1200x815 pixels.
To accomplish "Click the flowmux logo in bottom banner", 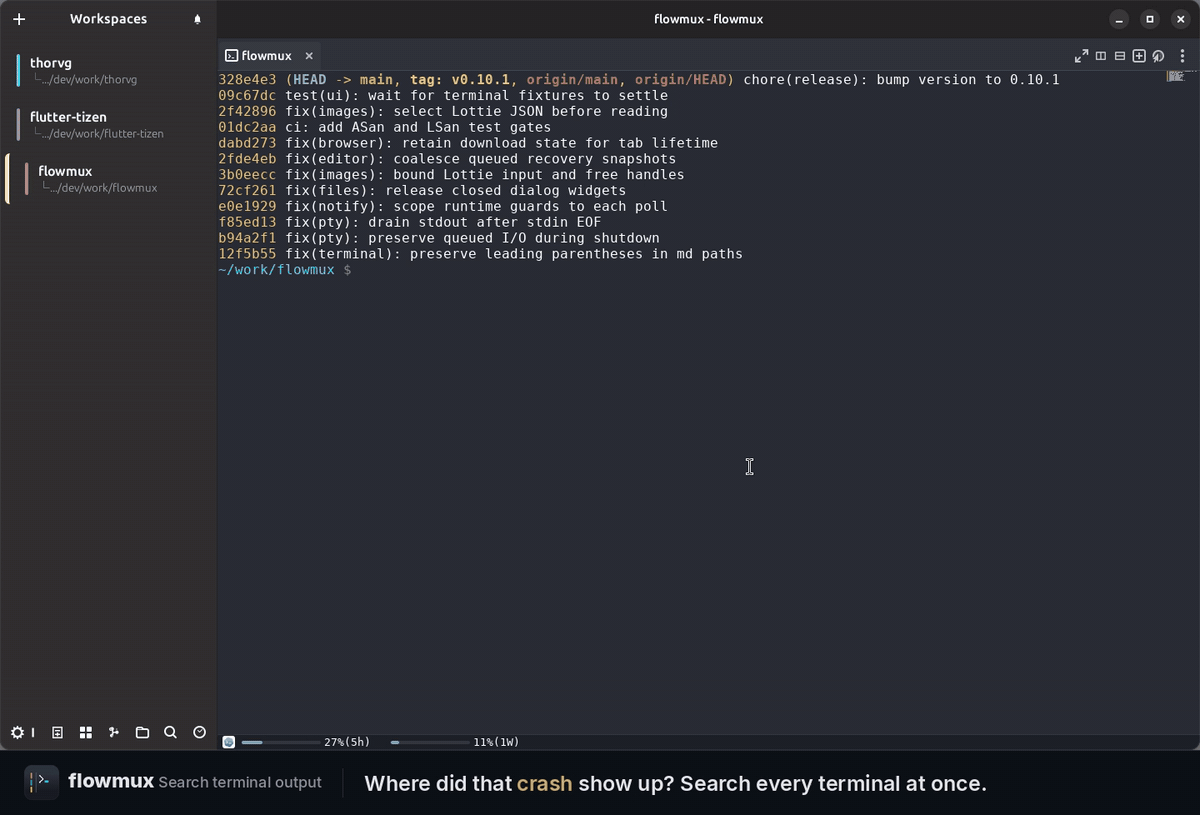I will [x=41, y=782].
